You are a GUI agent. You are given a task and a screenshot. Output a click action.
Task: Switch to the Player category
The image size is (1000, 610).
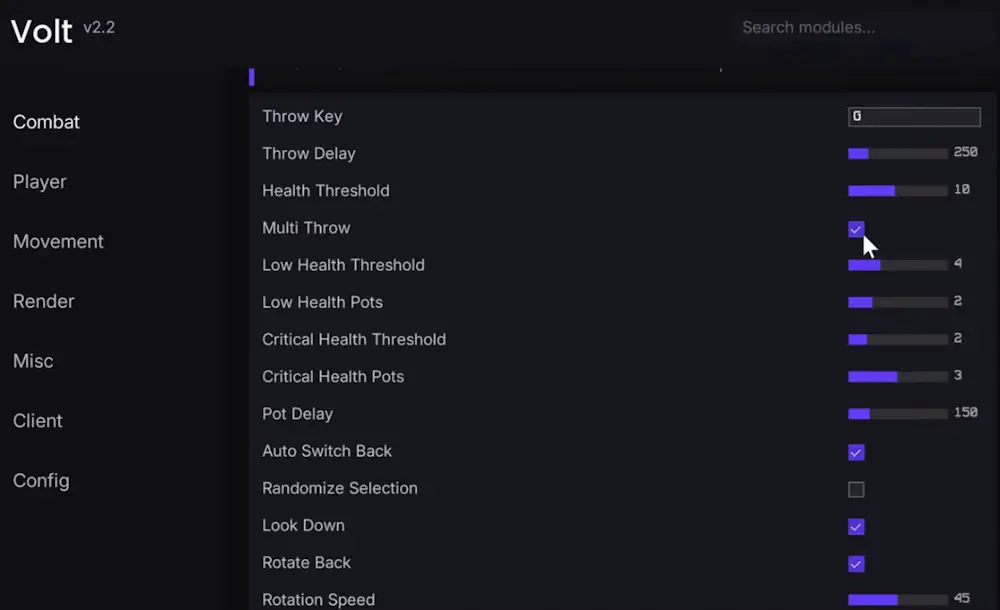click(40, 182)
